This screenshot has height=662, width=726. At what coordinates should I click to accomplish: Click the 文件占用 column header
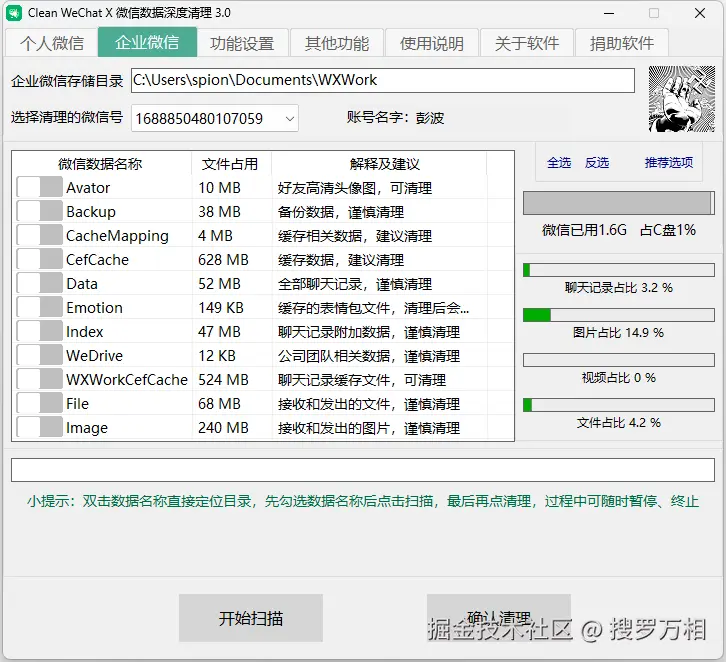(231, 164)
